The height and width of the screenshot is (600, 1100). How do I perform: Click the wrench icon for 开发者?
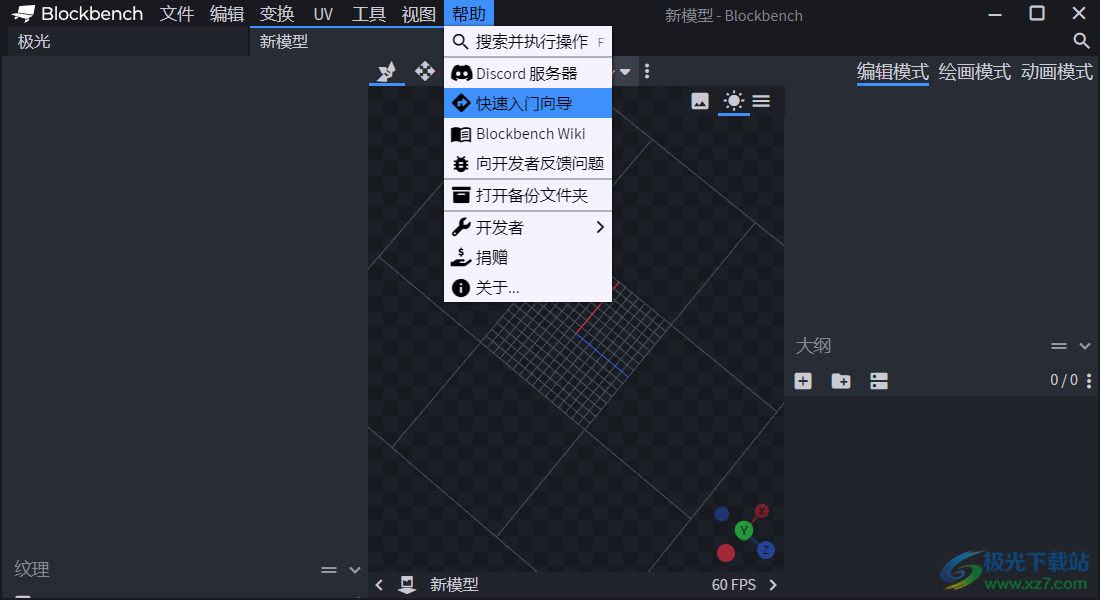coord(461,227)
